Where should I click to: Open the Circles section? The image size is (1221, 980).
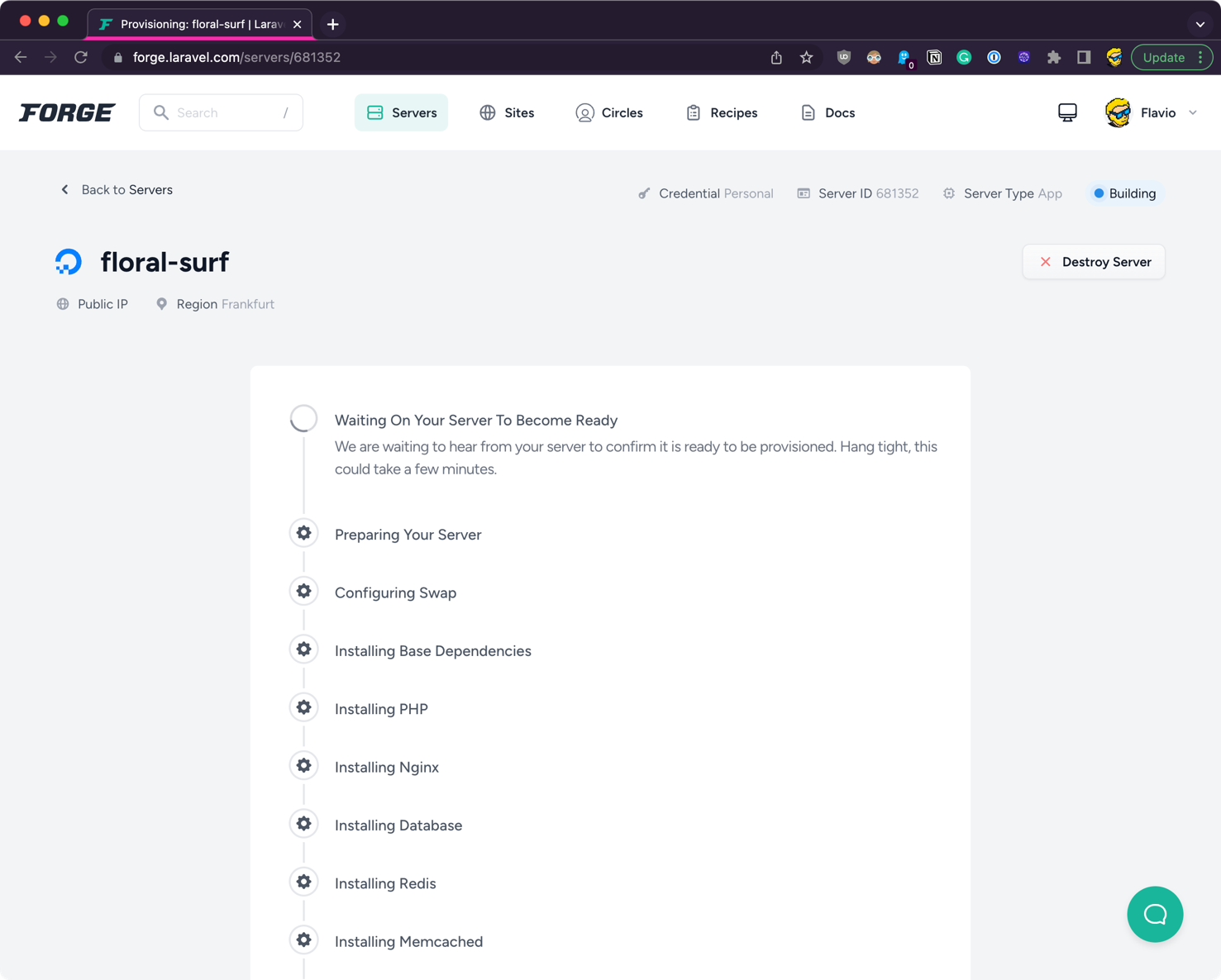(x=609, y=112)
